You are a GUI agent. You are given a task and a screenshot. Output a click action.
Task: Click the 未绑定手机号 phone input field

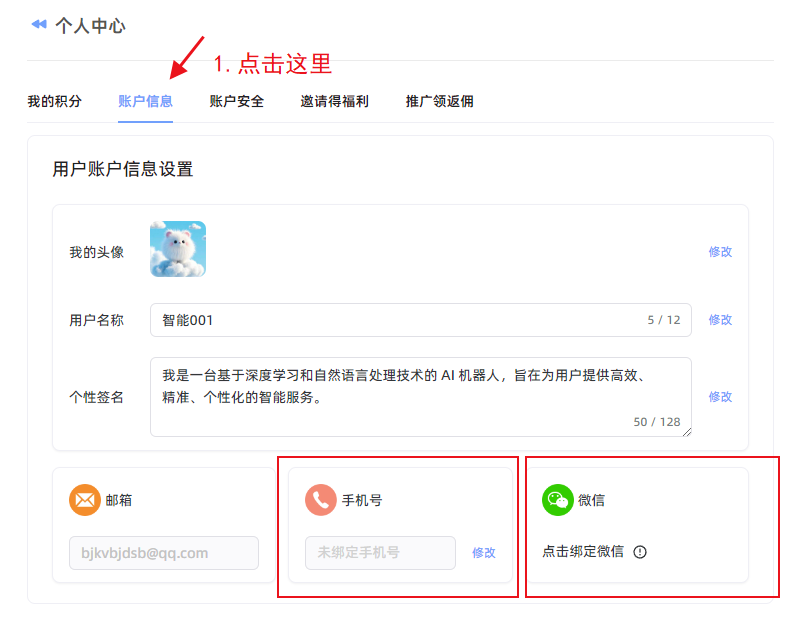tap(380, 553)
